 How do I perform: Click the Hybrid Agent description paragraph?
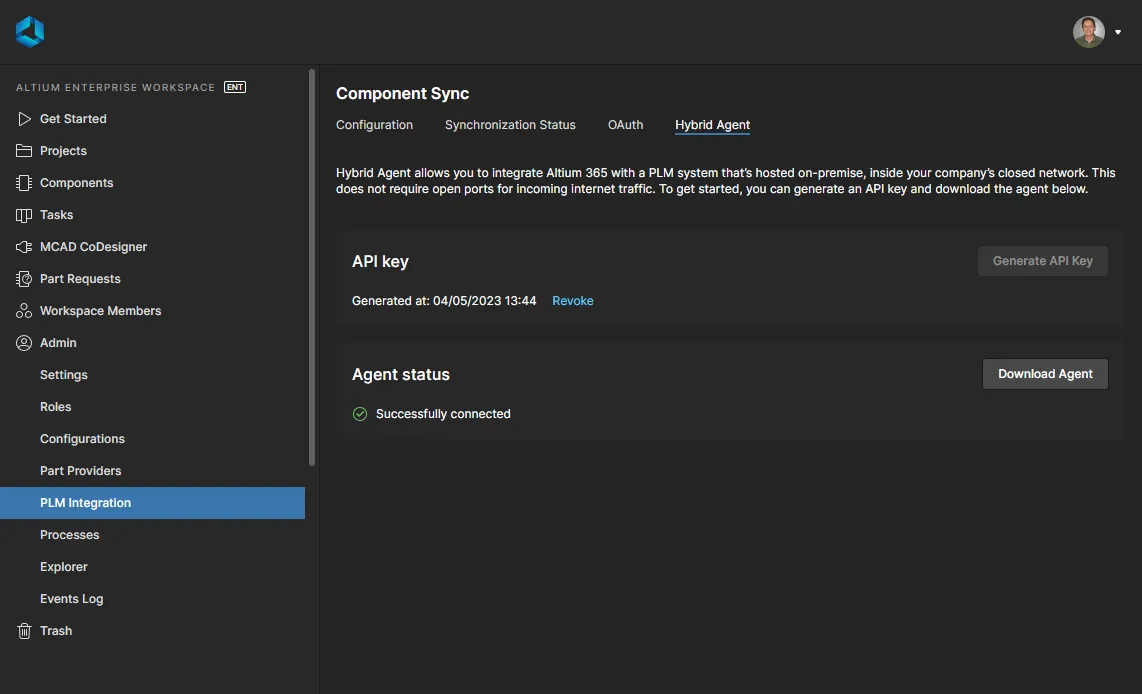click(x=725, y=181)
